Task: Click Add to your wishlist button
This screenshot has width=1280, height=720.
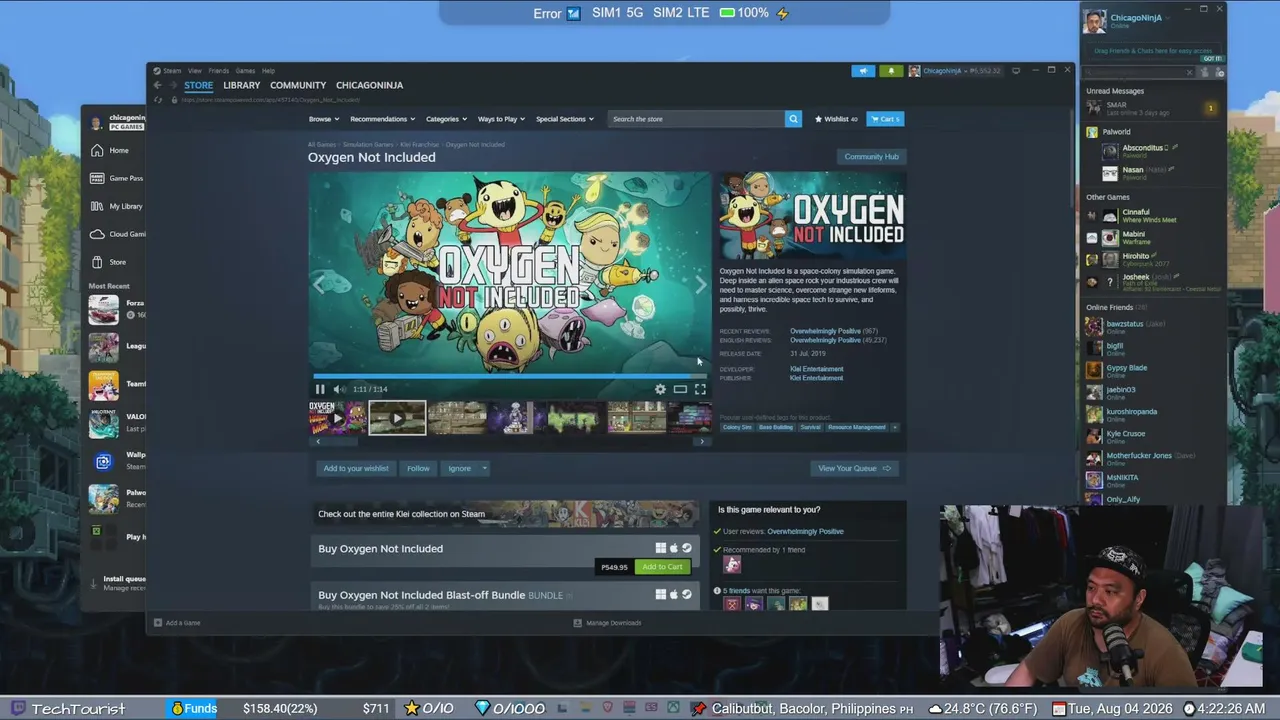Action: click(356, 468)
